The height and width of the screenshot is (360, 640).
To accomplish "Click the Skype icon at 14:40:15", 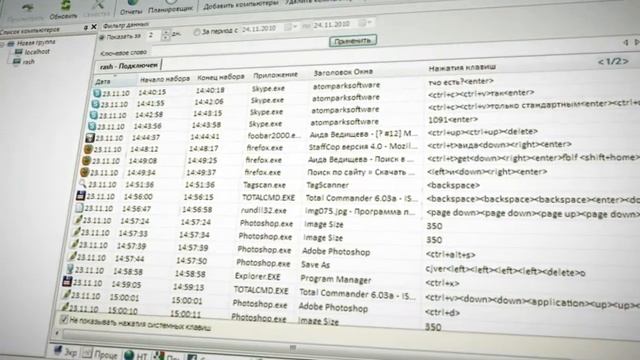I will click(x=97, y=93).
